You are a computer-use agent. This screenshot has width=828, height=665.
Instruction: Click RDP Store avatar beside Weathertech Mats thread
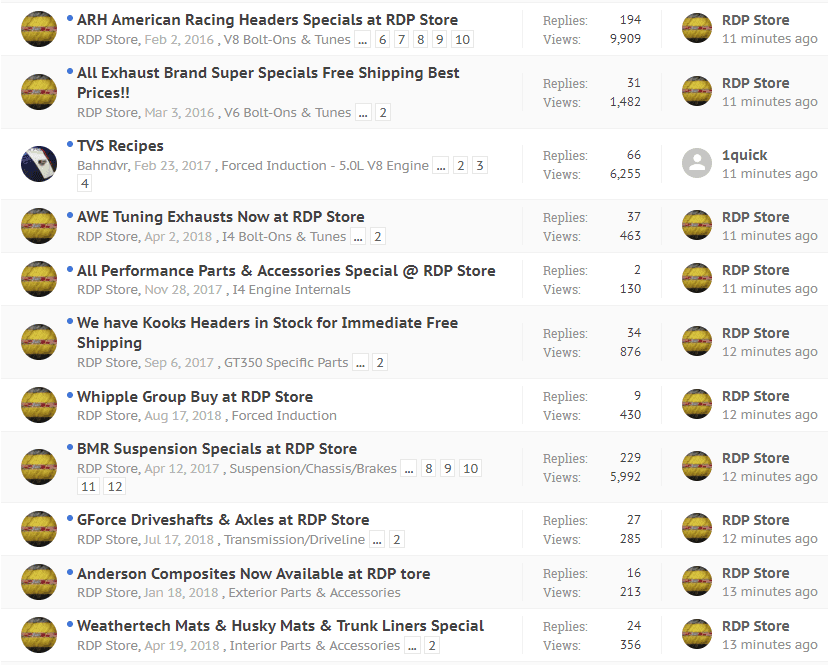tap(39, 635)
